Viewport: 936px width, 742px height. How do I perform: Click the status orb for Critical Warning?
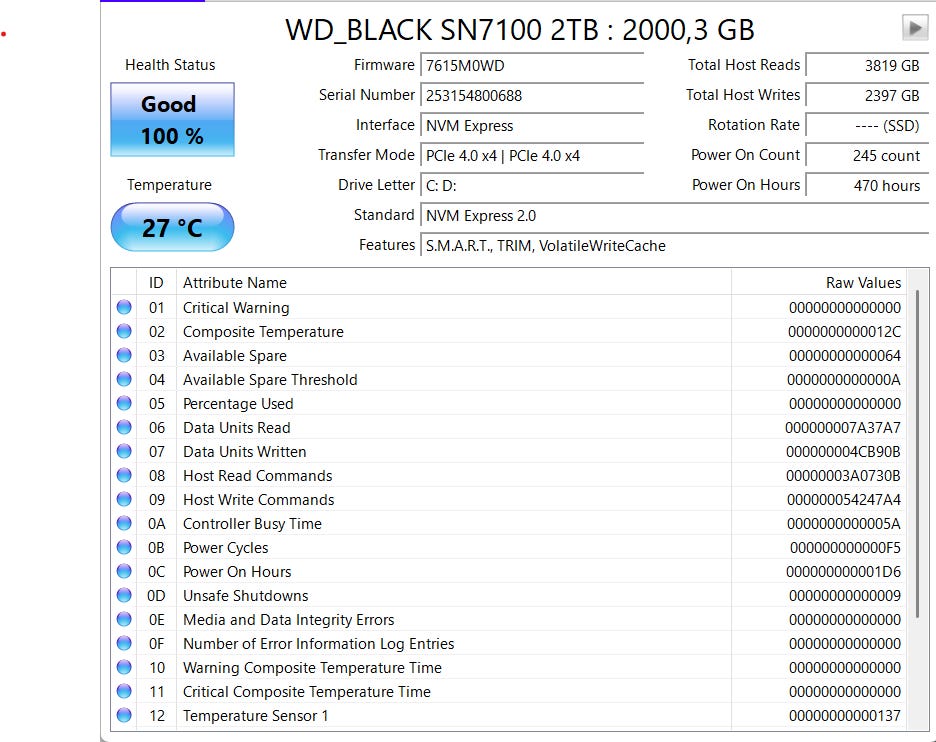(124, 307)
